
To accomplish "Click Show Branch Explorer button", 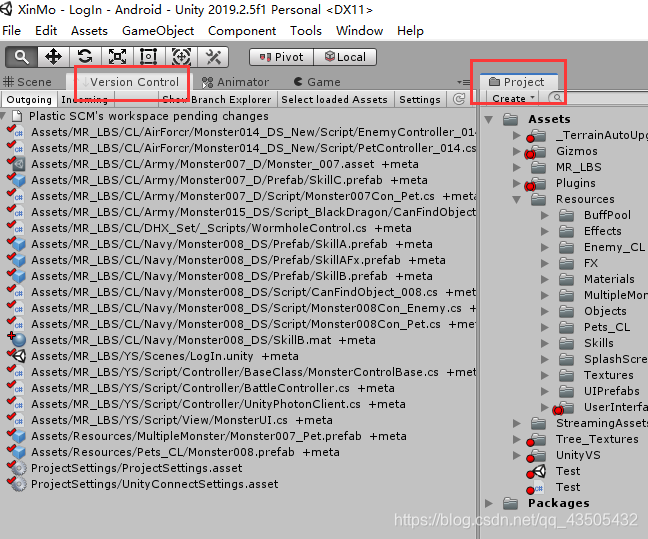I will pyautogui.click(x=217, y=100).
